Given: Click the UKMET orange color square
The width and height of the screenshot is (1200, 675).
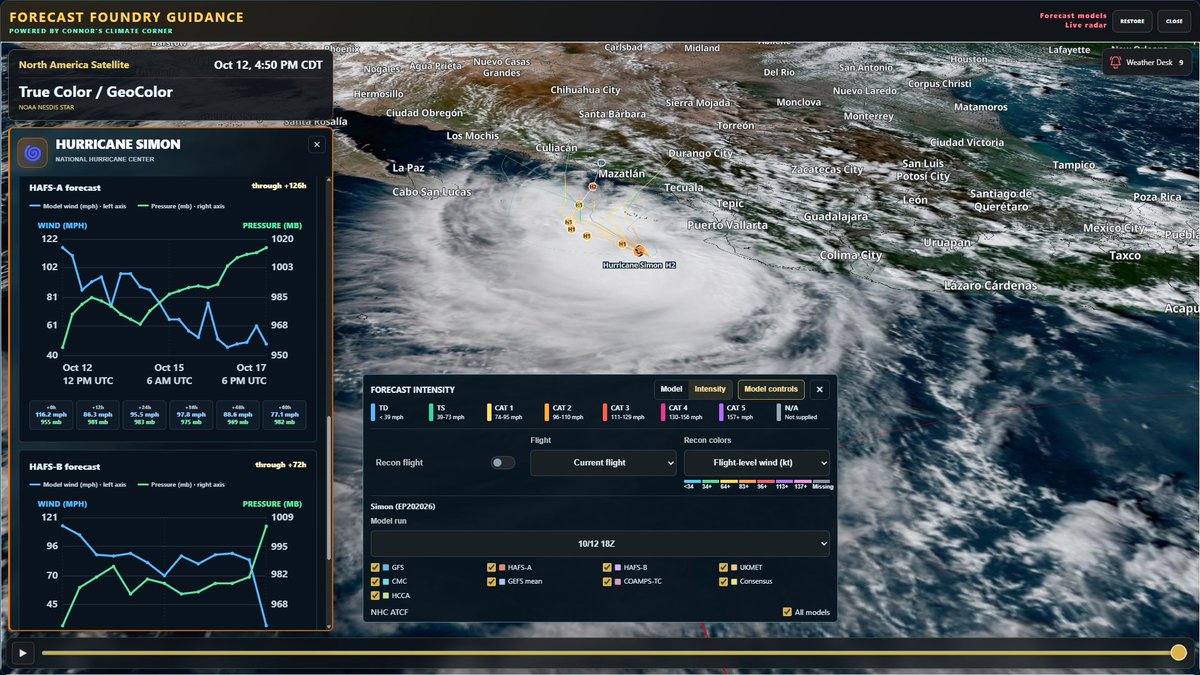Looking at the screenshot, I should coord(735,567).
